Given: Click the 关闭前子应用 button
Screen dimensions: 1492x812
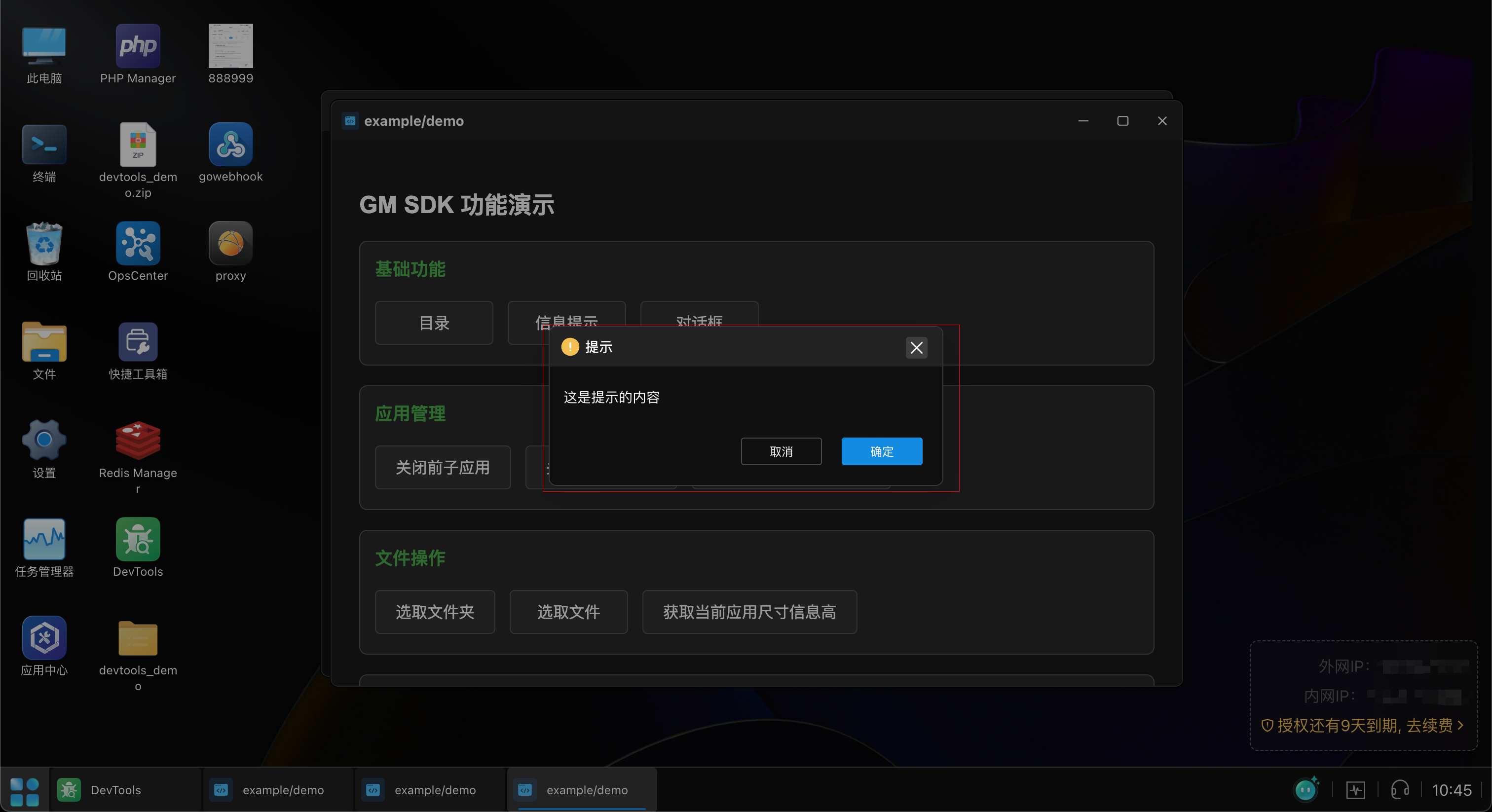Looking at the screenshot, I should [443, 468].
